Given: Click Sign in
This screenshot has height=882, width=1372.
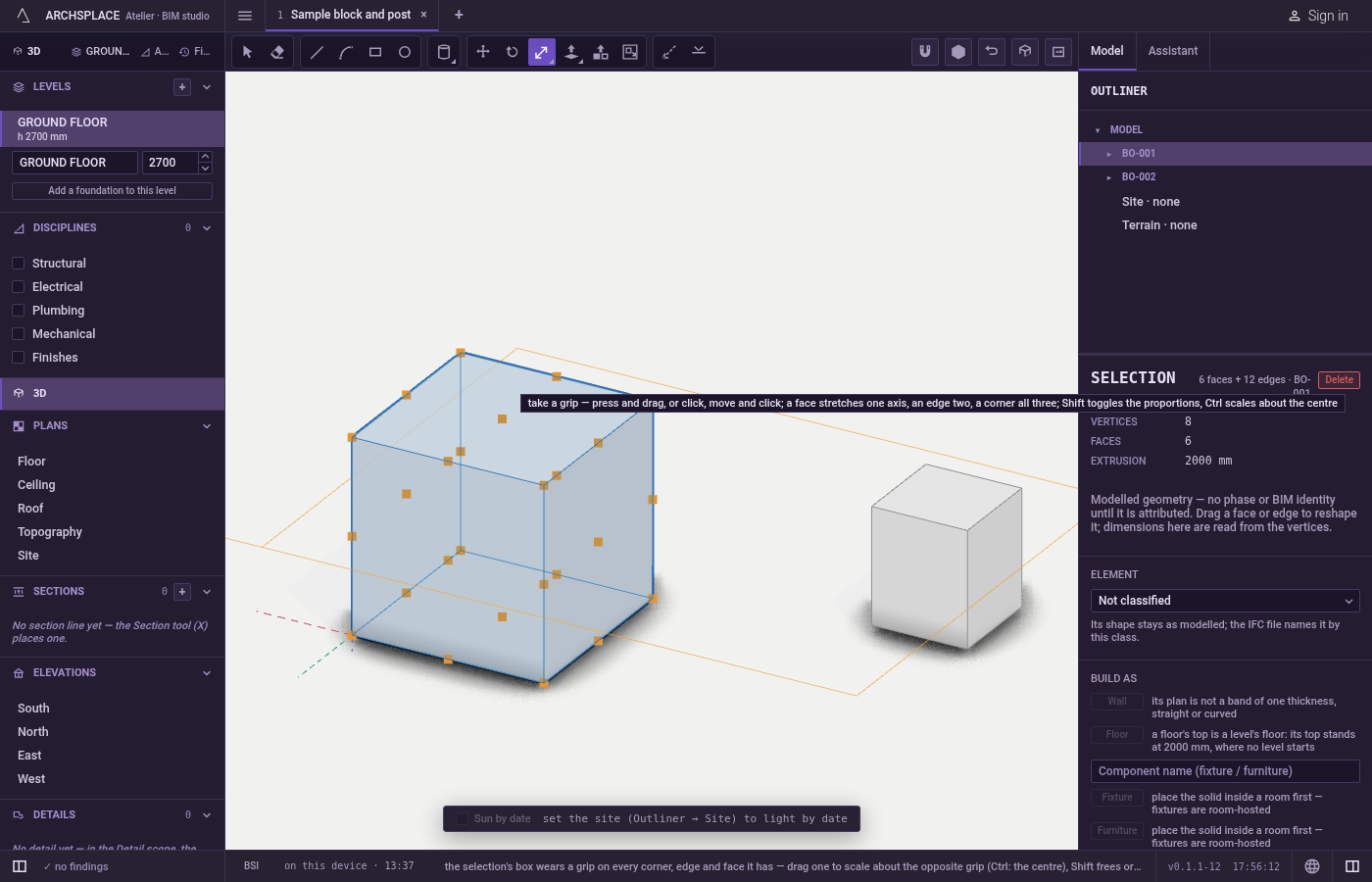Looking at the screenshot, I should pyautogui.click(x=1318, y=16).
